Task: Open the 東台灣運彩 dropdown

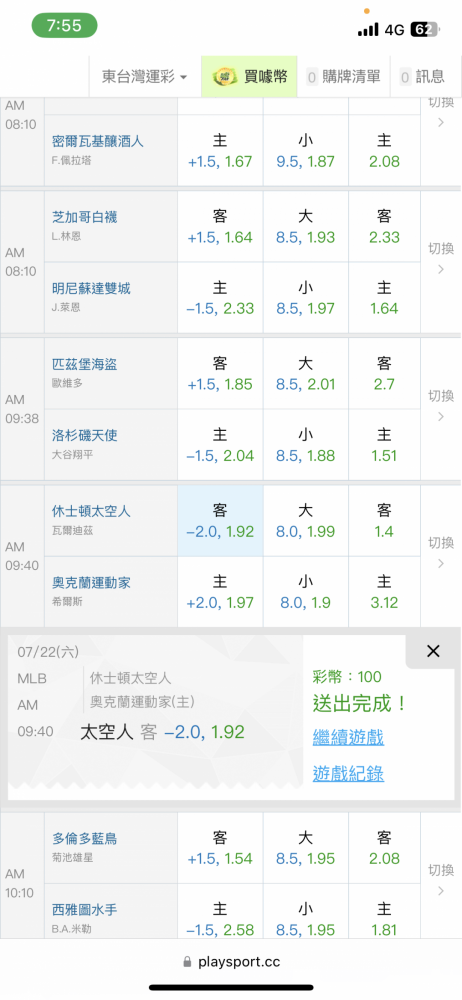Action: (x=145, y=77)
